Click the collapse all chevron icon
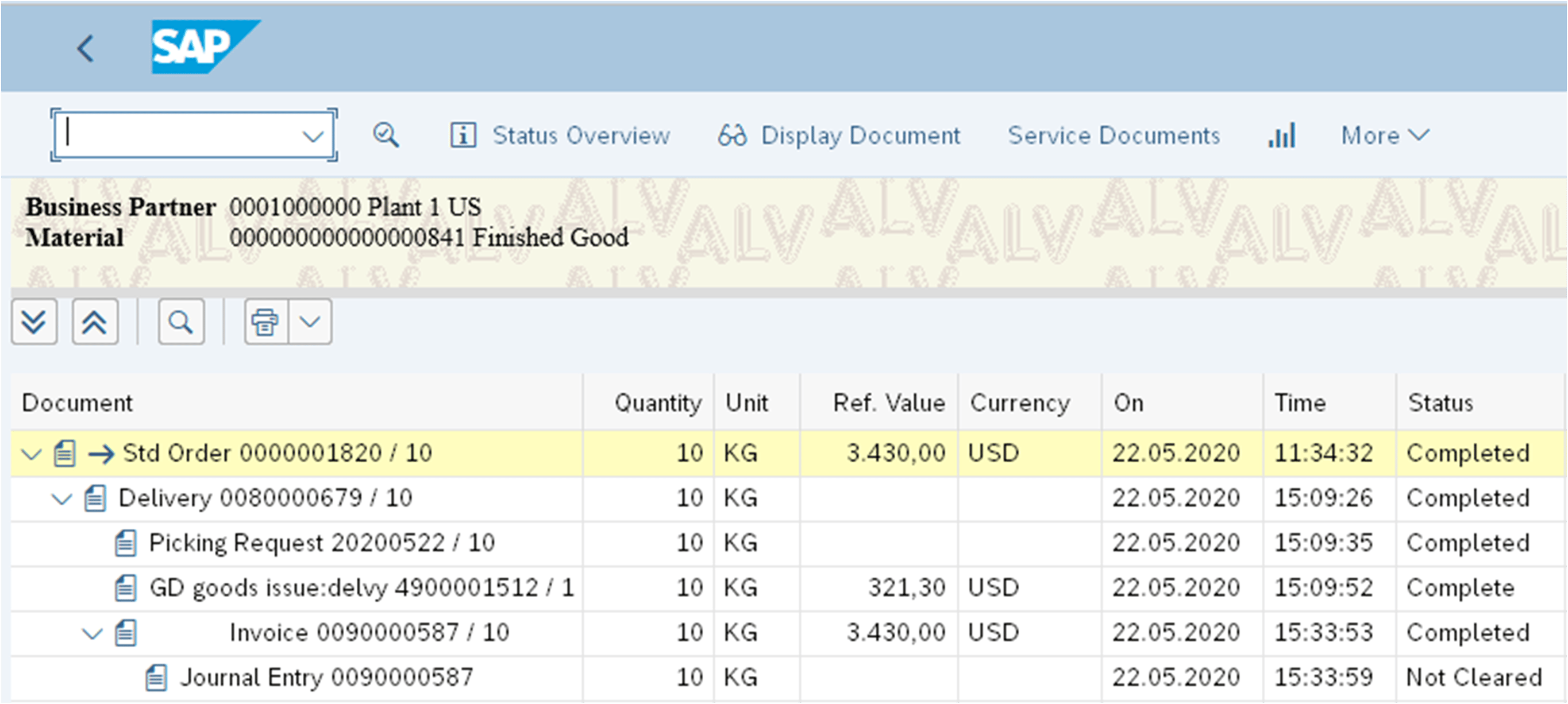 point(95,321)
